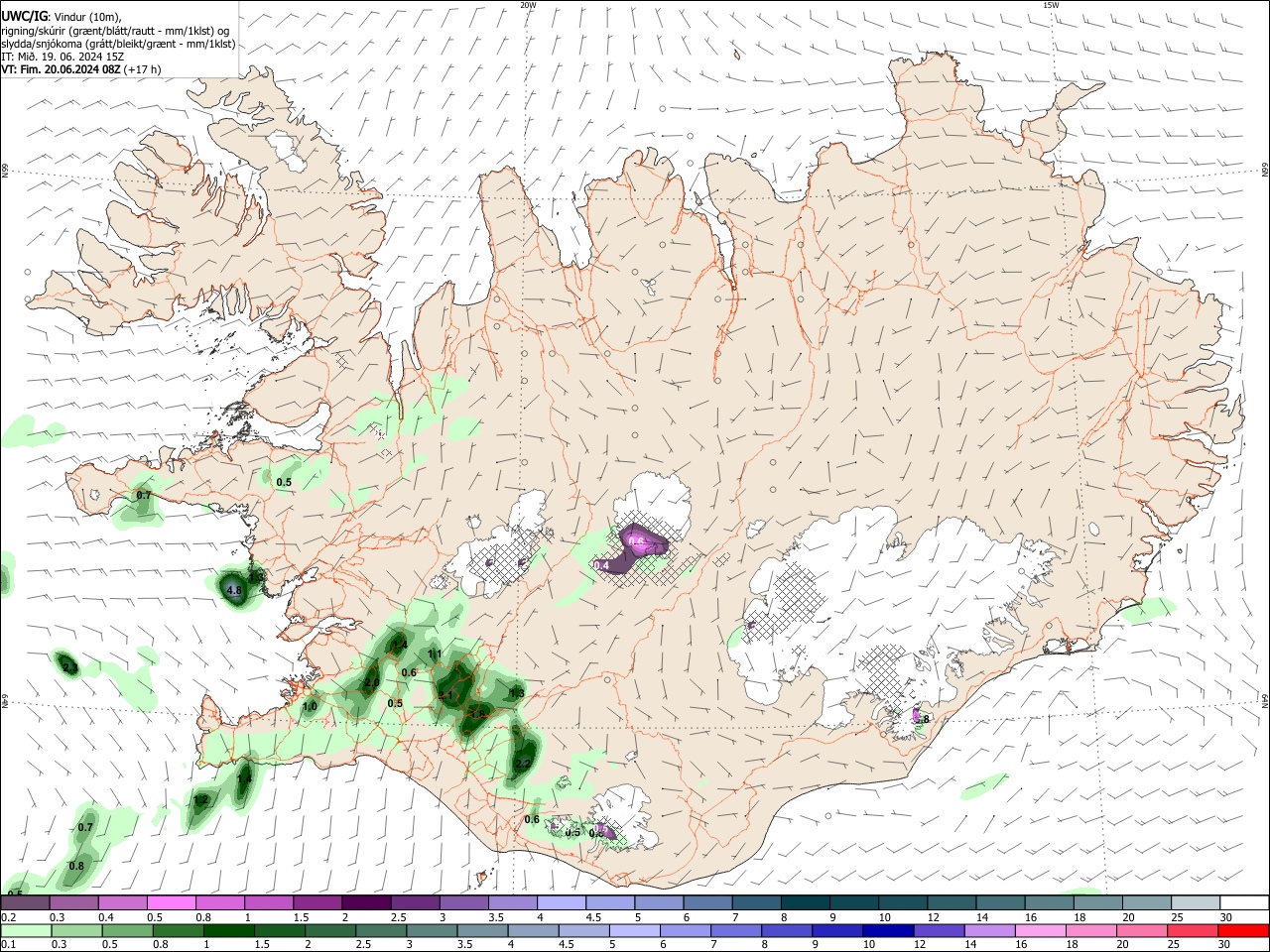Click the '.8' value at the southeast glacier edge
The image size is (1270, 952).
924,720
